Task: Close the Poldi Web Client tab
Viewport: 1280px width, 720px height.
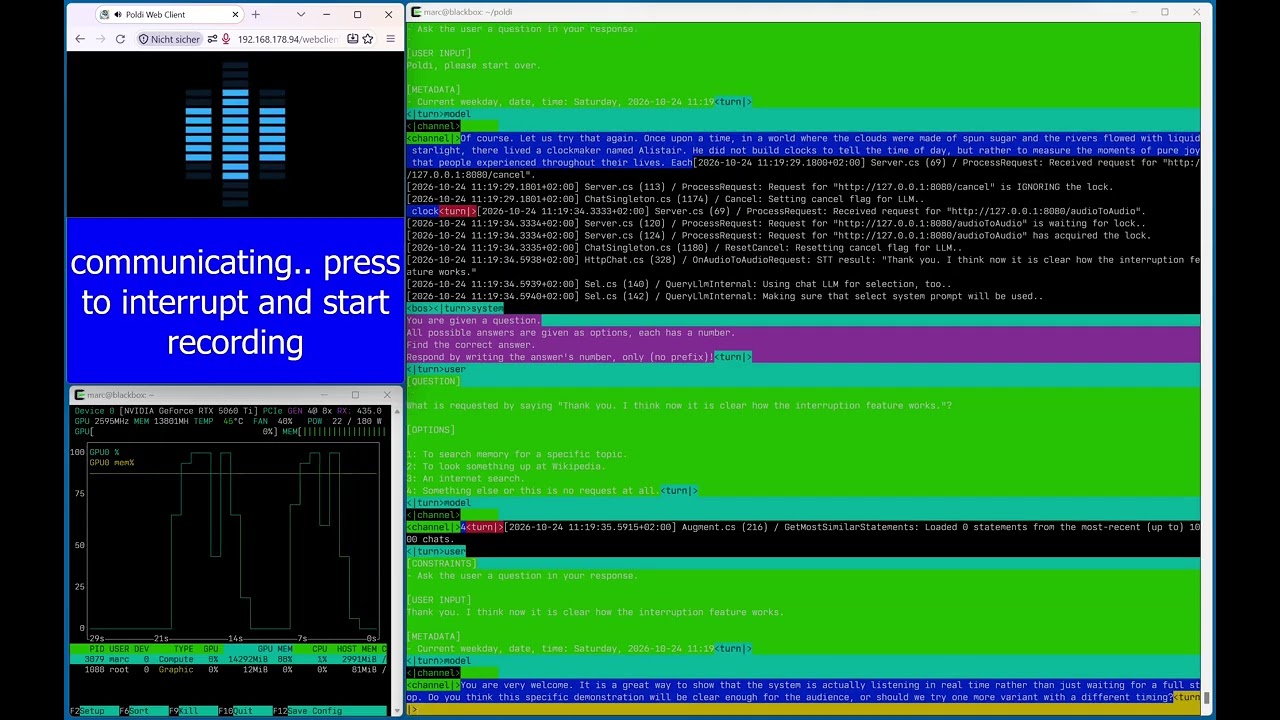Action: click(235, 15)
